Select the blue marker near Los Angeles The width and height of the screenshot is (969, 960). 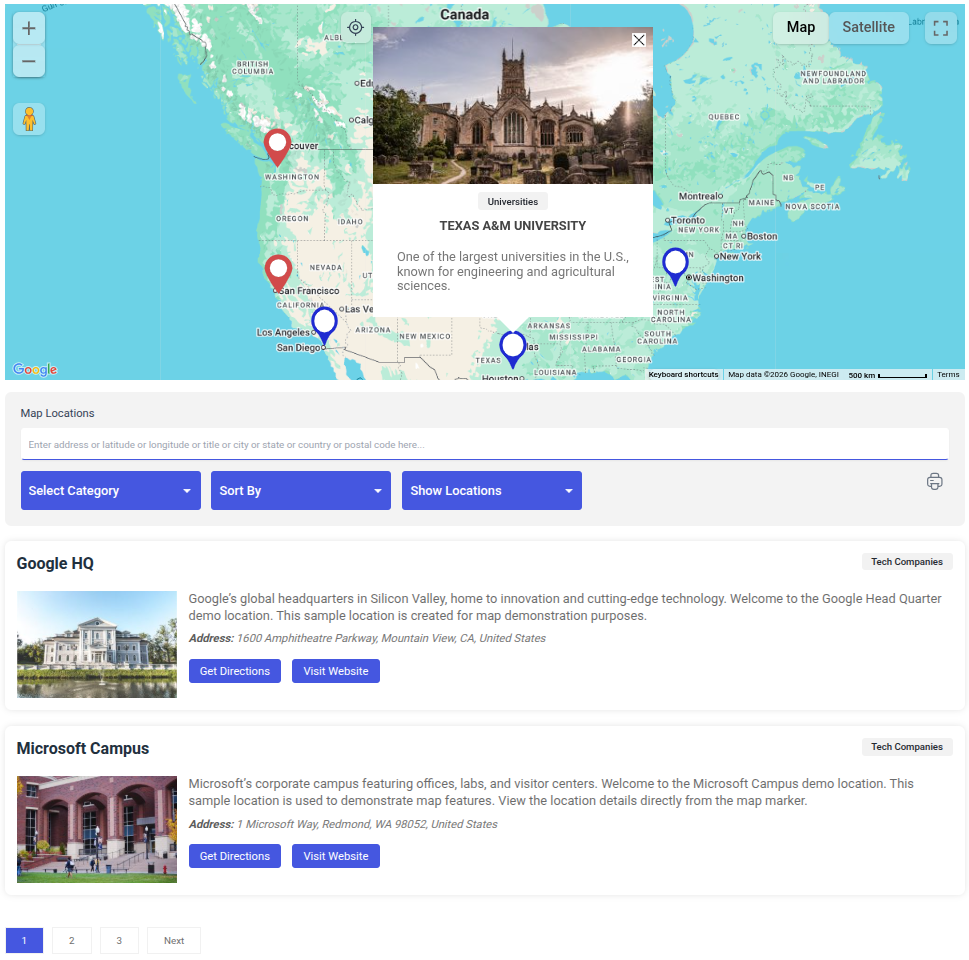(324, 325)
